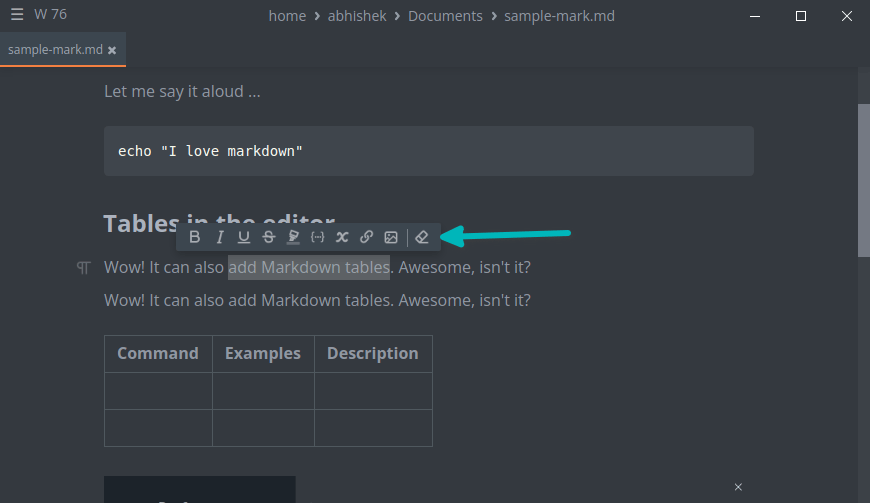This screenshot has width=870, height=503.
Task: Click the Description table header cell
Action: pyautogui.click(x=372, y=353)
